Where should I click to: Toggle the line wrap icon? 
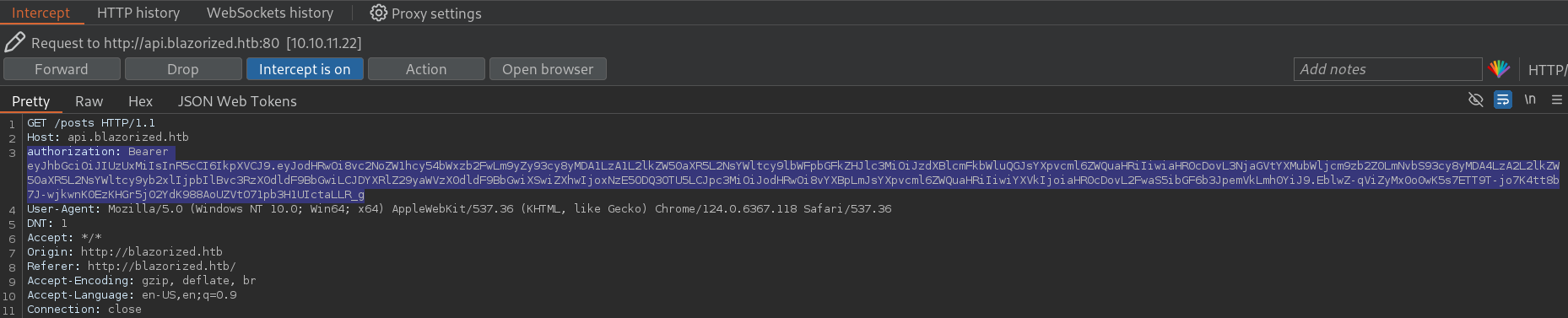point(1503,100)
